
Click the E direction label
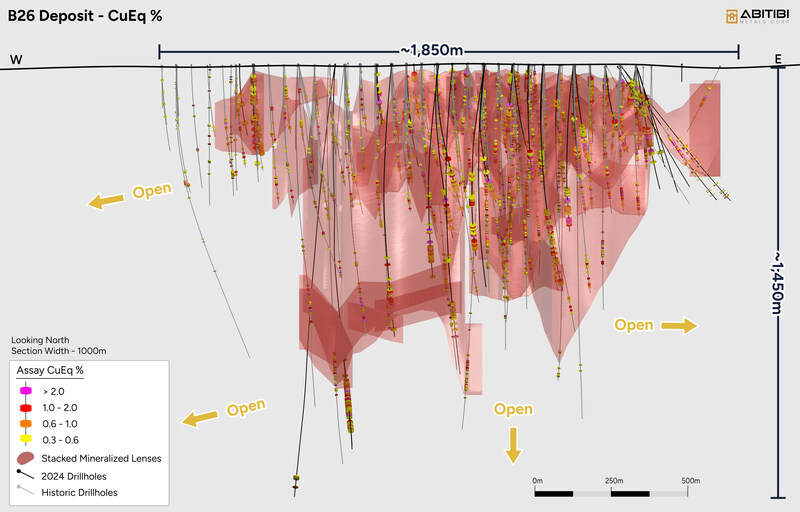click(x=778, y=61)
